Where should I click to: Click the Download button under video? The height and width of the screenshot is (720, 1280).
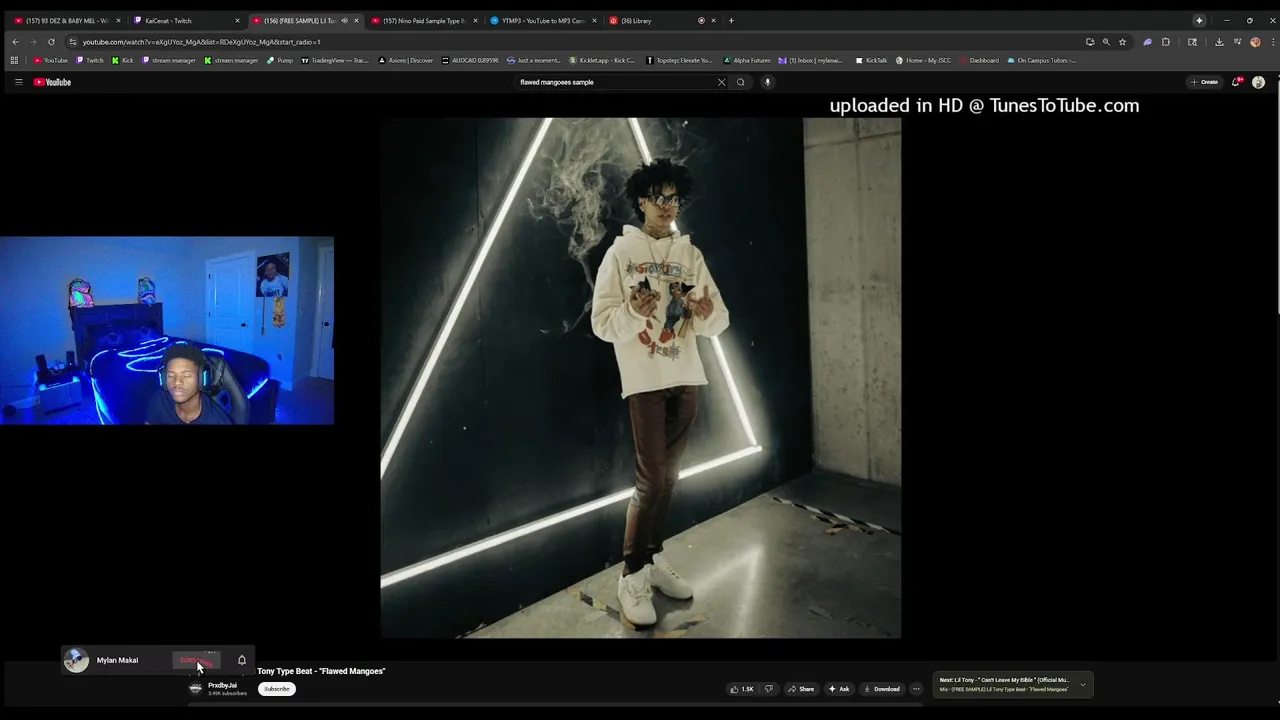click(x=882, y=689)
